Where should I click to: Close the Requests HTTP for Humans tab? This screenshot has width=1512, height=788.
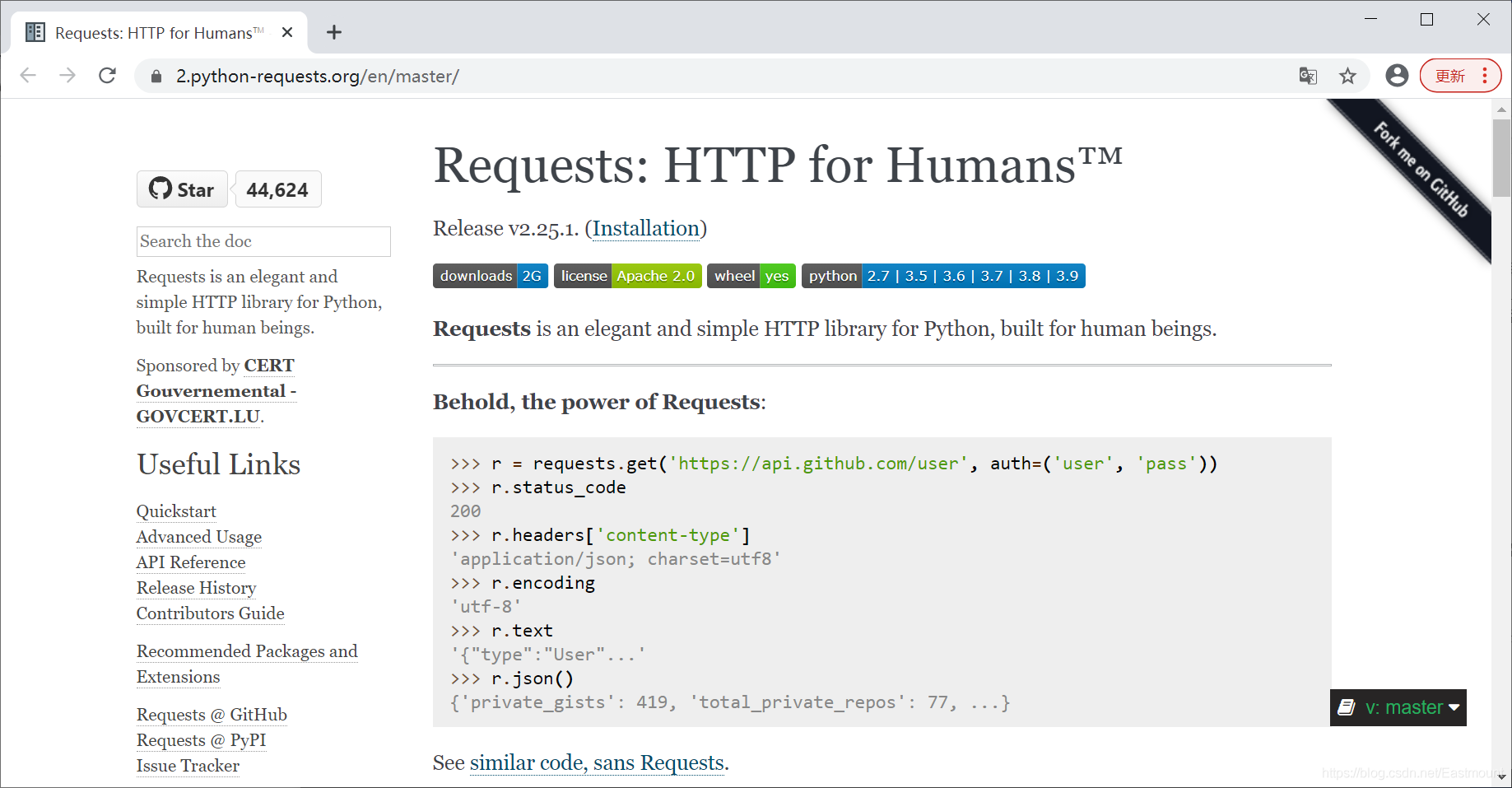(287, 32)
